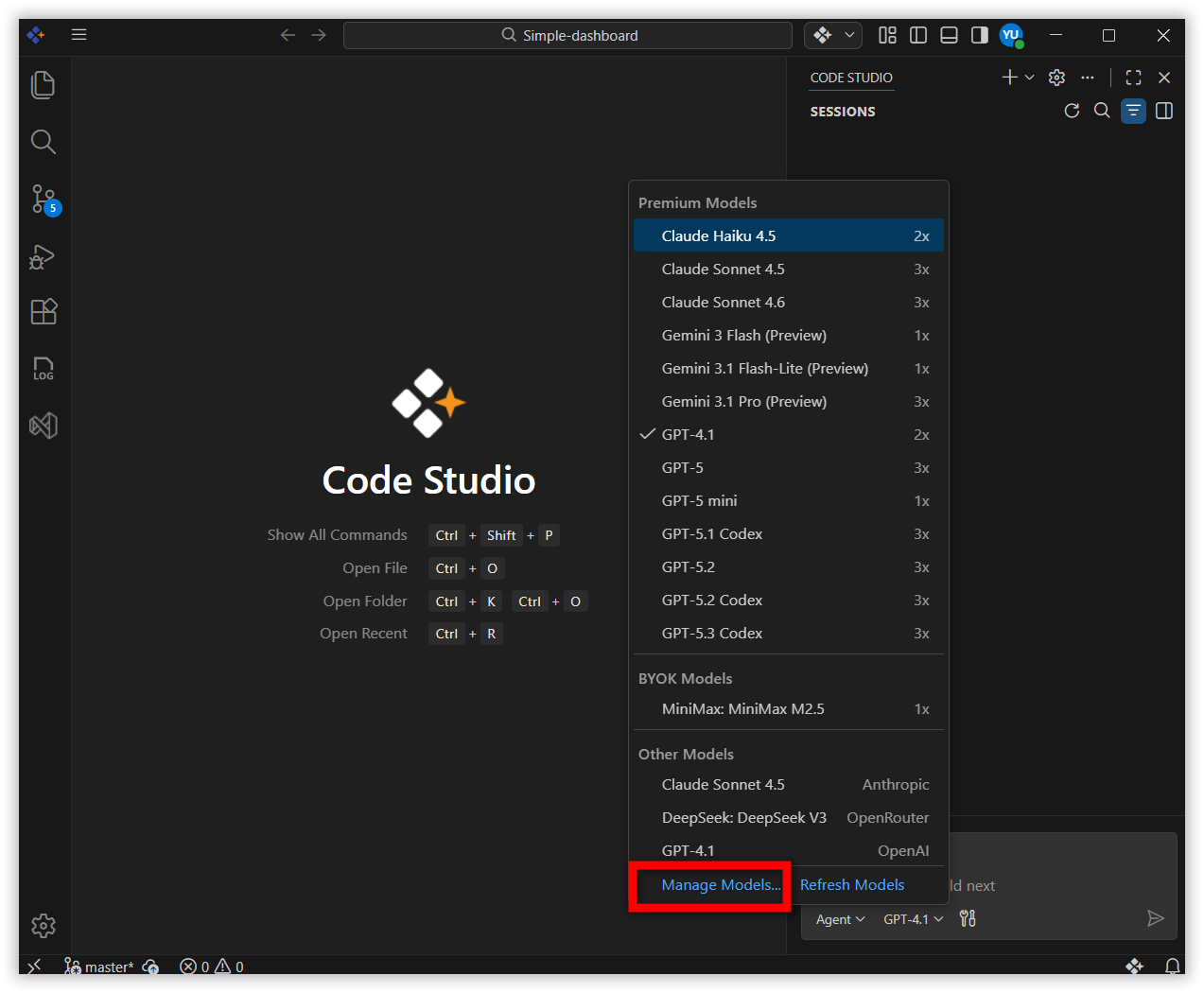Select Gemini 3.1 Flash-Lite (Preview)
1204x993 pixels.
[x=789, y=368]
